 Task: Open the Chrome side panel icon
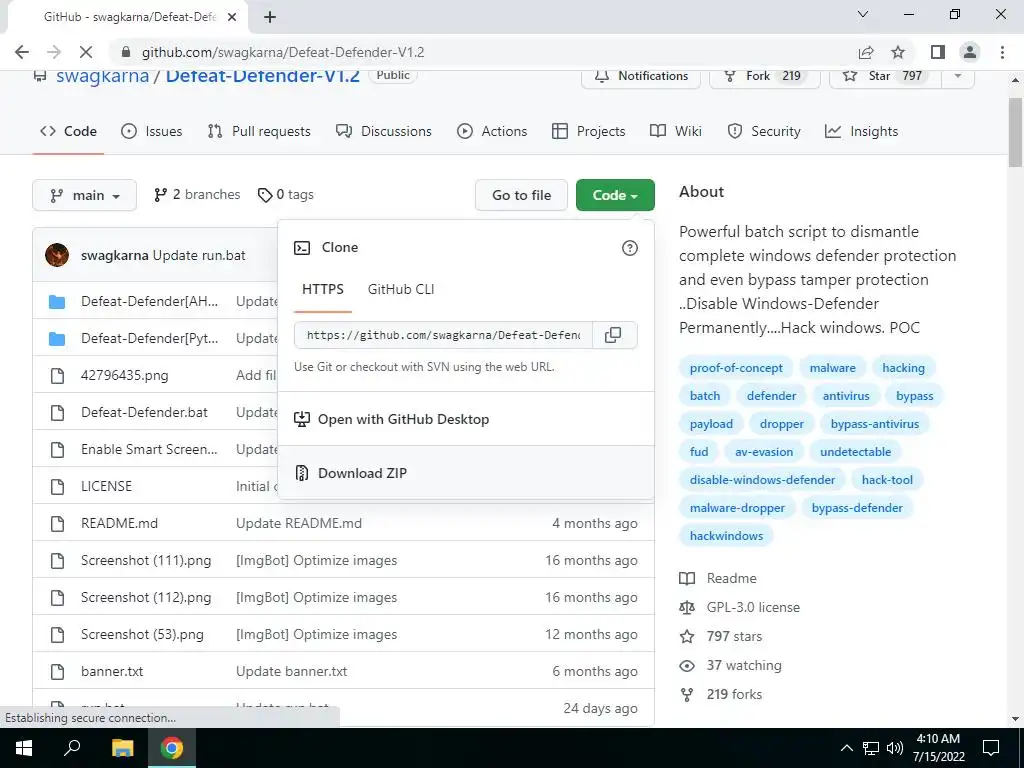(x=938, y=52)
